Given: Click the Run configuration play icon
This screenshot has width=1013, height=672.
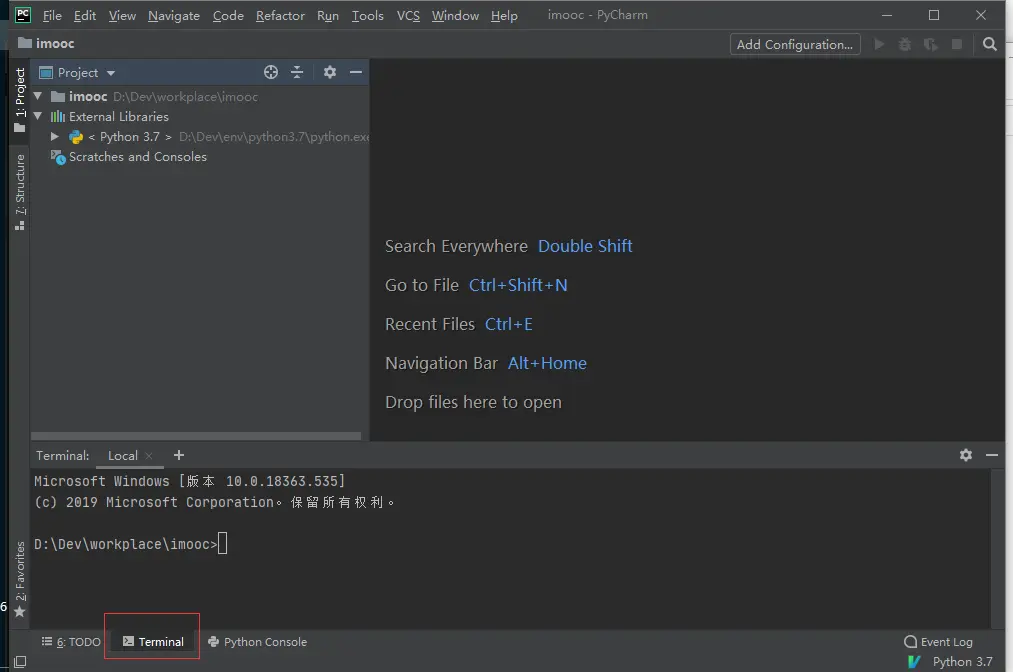Looking at the screenshot, I should click(x=879, y=44).
